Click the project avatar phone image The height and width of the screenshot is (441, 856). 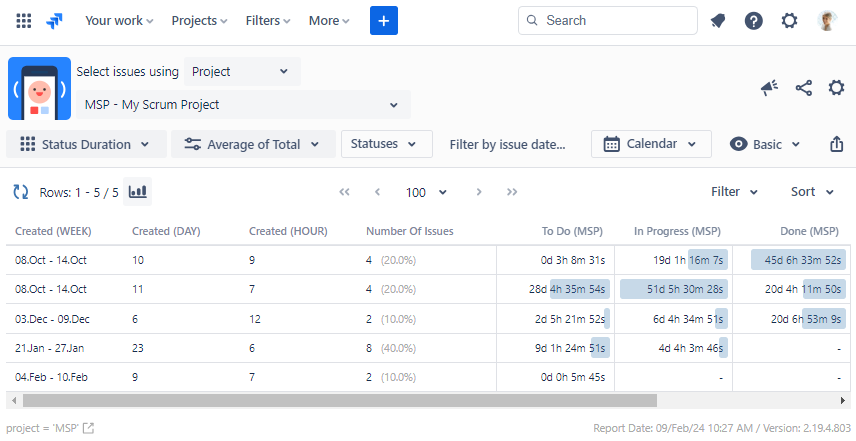tap(39, 88)
